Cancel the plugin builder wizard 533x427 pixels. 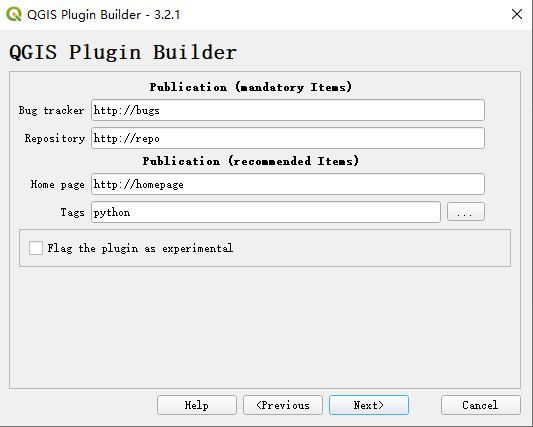pos(481,405)
